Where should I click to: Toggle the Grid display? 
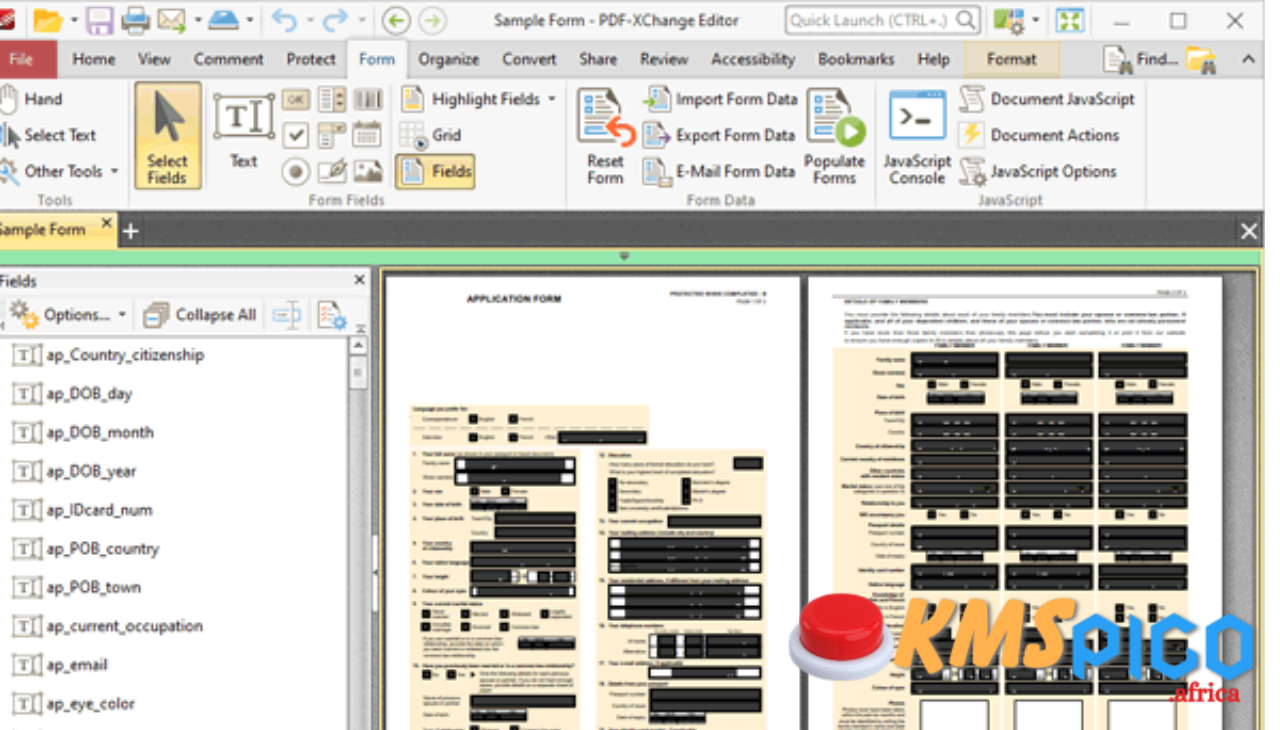tap(431, 135)
